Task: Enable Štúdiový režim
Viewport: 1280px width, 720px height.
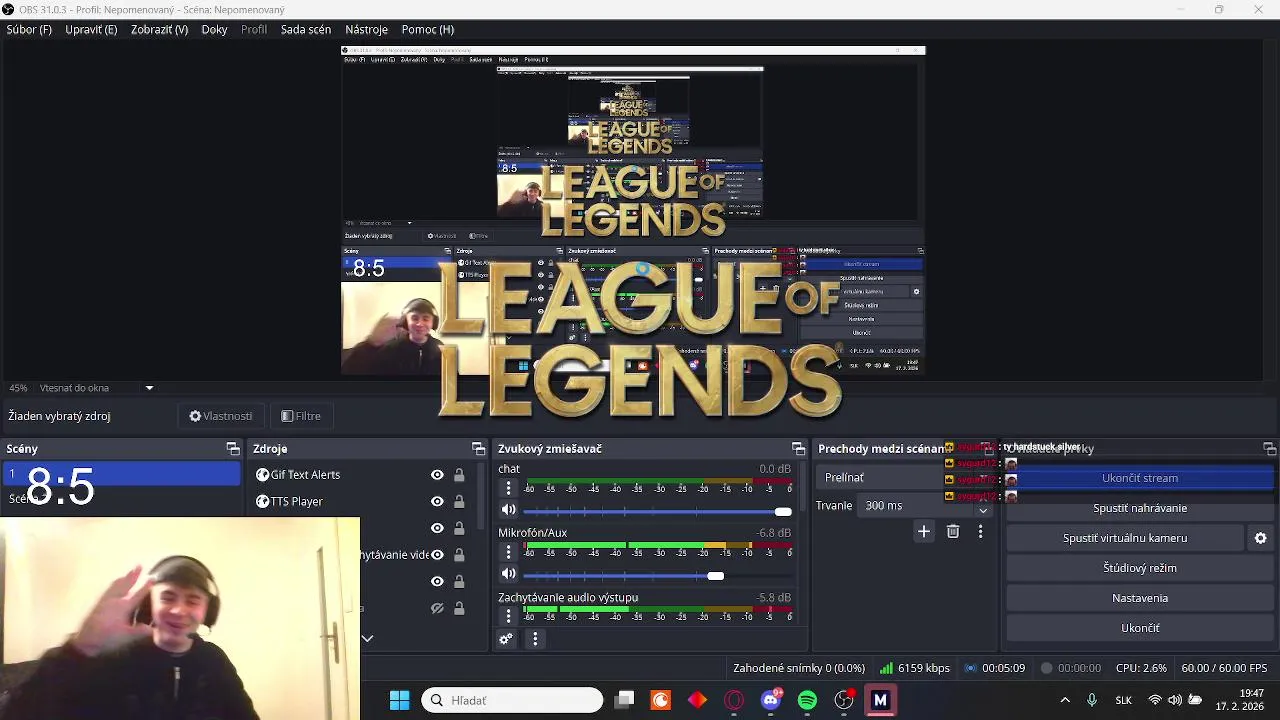Action: [1140, 568]
